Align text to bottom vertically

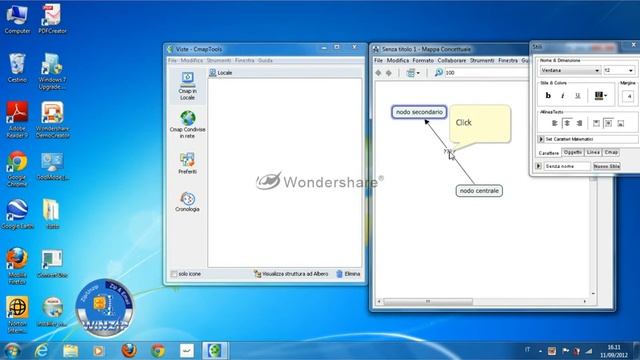[x=620, y=123]
